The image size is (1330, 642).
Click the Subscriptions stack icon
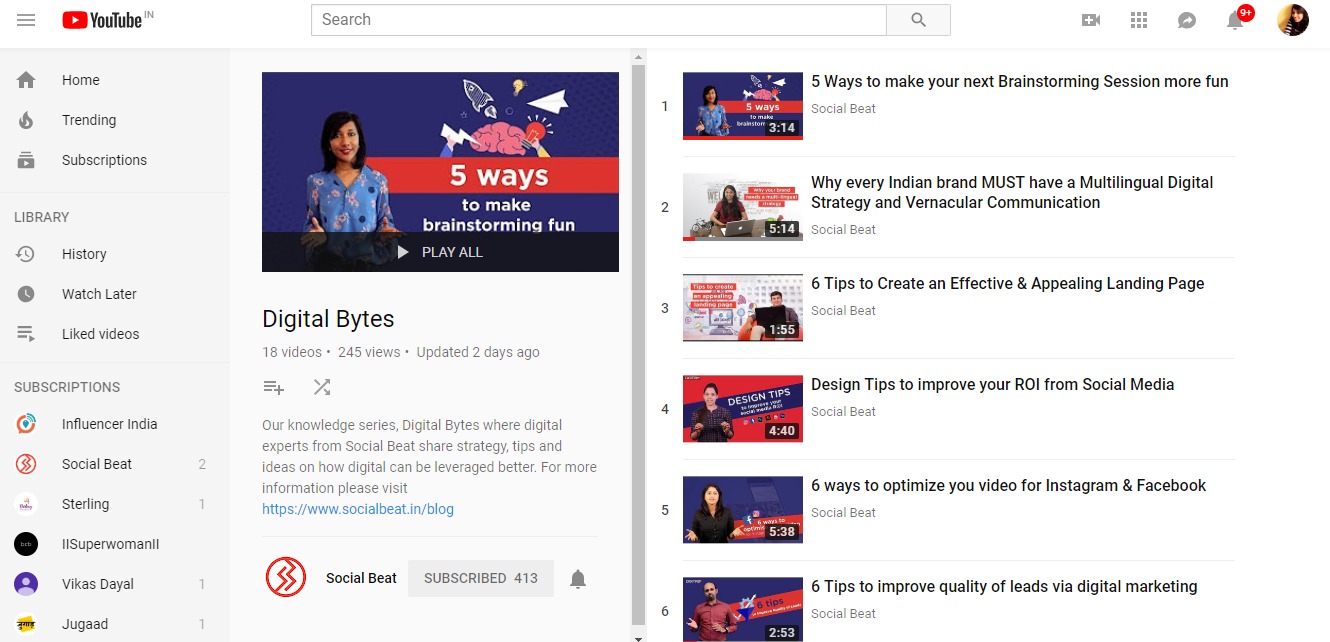coord(26,160)
